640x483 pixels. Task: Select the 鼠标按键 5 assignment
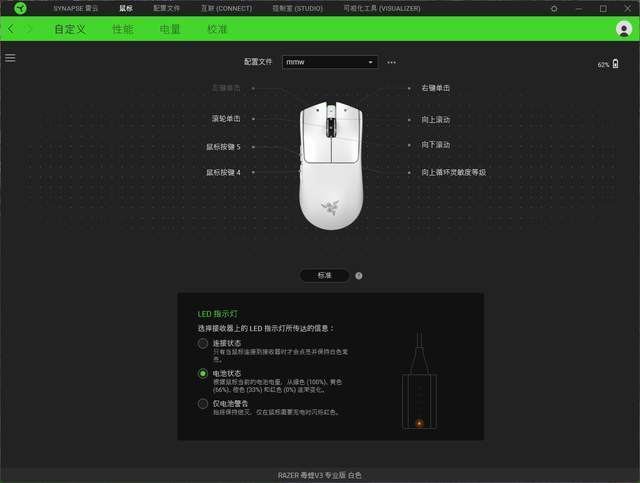(223, 147)
